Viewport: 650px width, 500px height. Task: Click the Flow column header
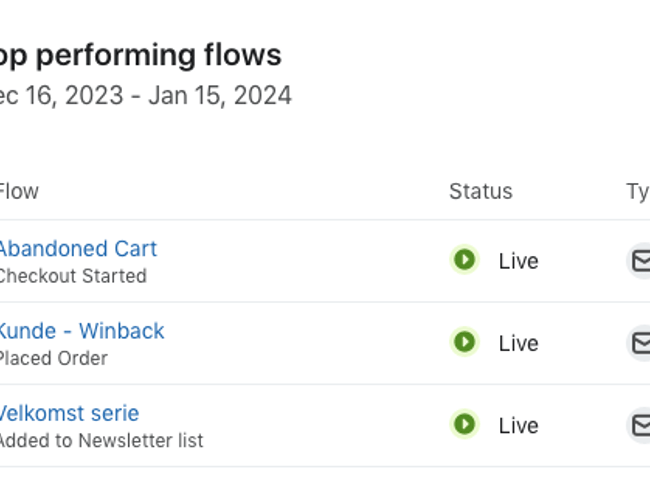(x=18, y=192)
